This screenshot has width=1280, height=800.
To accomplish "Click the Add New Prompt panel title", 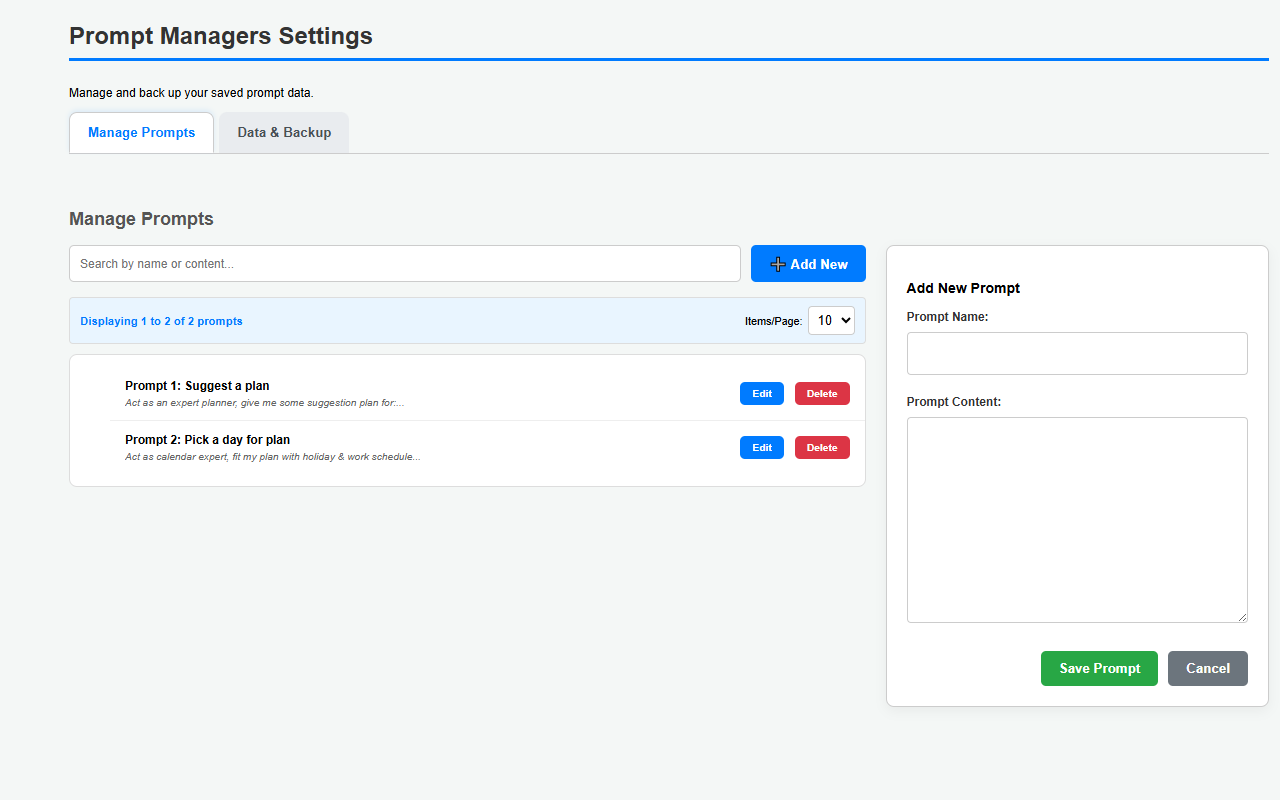I will click(x=963, y=288).
